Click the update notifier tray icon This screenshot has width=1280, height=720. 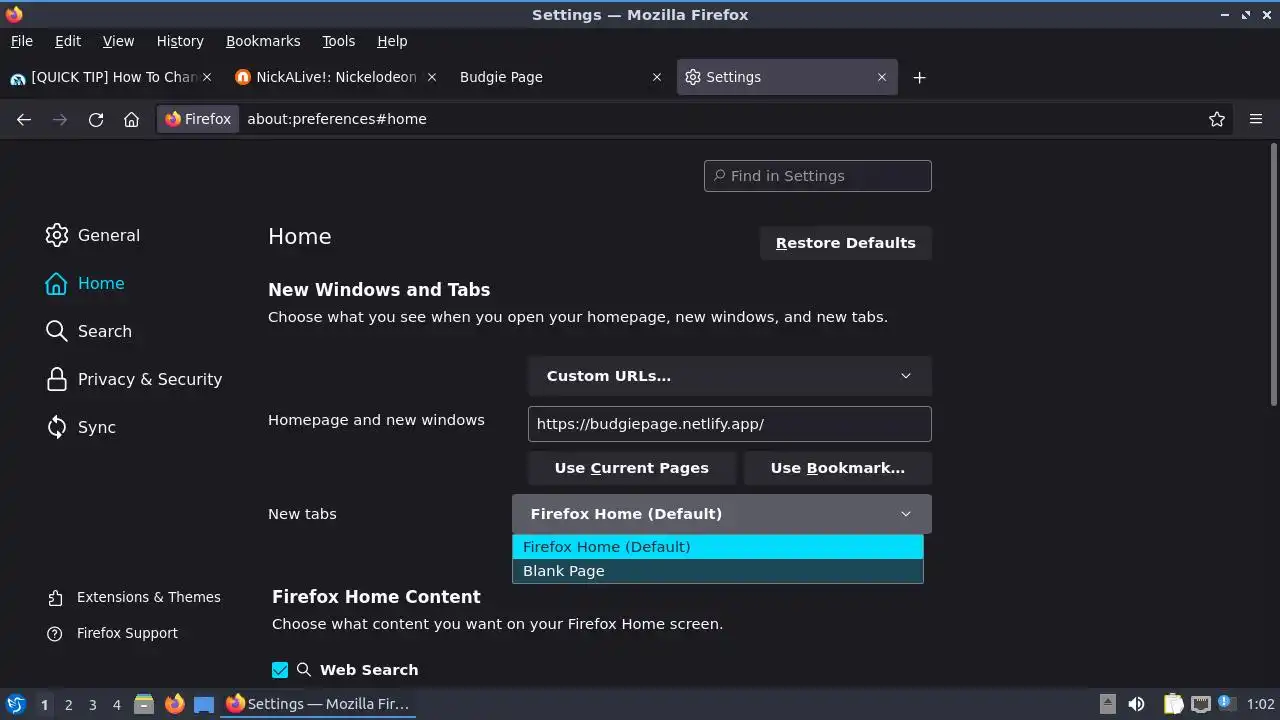[1227, 704]
